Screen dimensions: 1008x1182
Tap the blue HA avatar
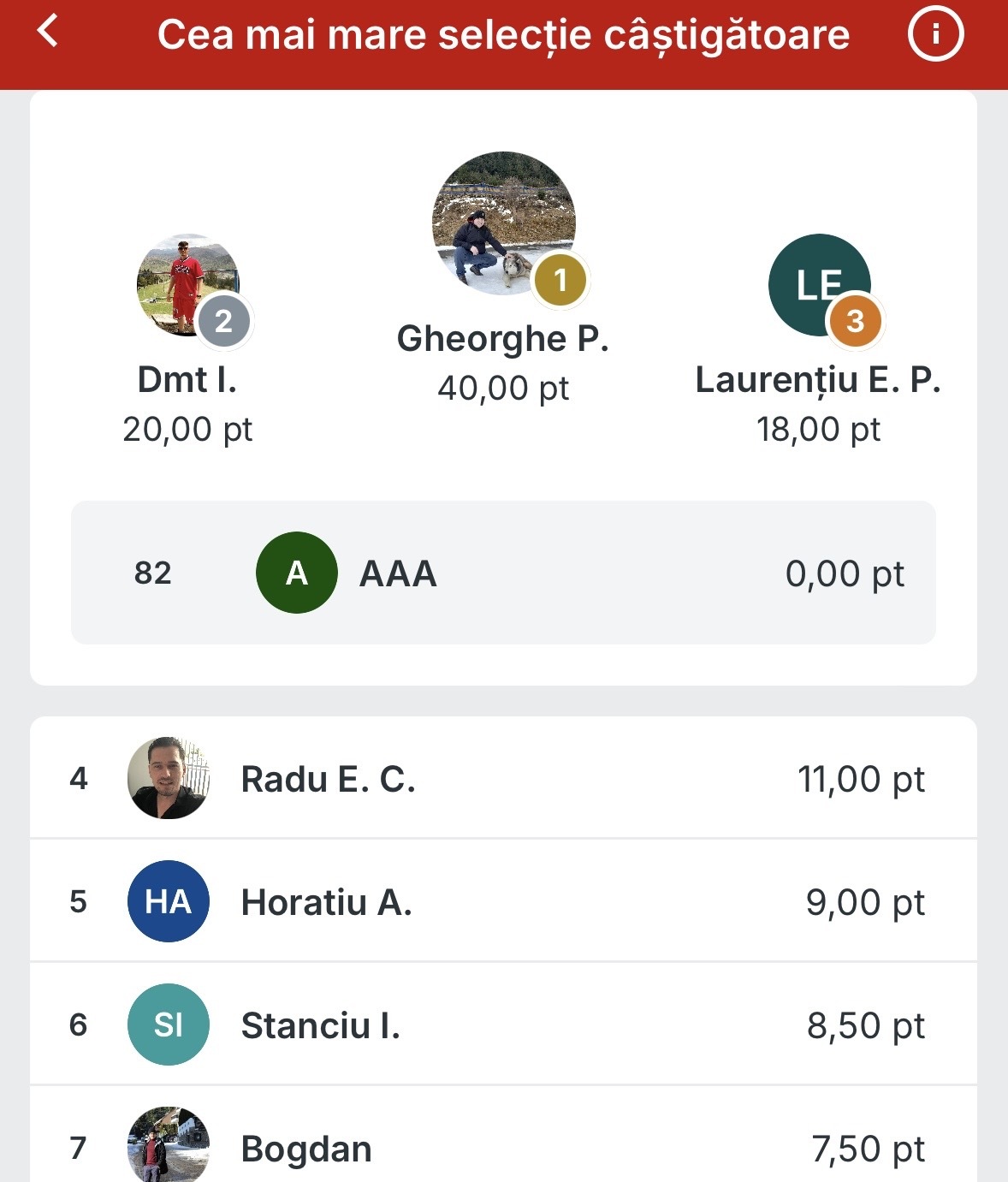(169, 901)
